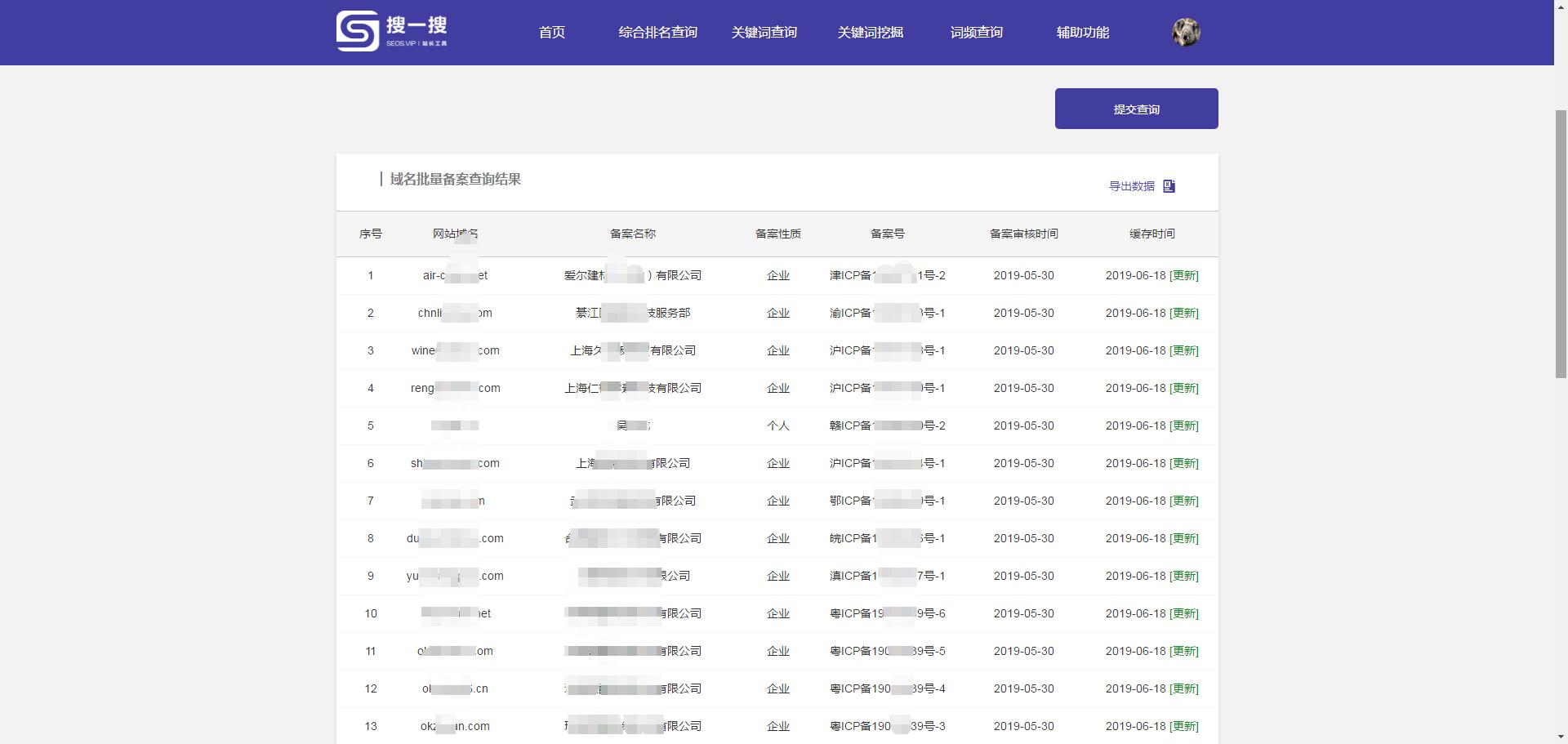Viewport: 1568px width, 744px height.
Task: Click the export file icon beside 导出数据
Action: click(1169, 186)
